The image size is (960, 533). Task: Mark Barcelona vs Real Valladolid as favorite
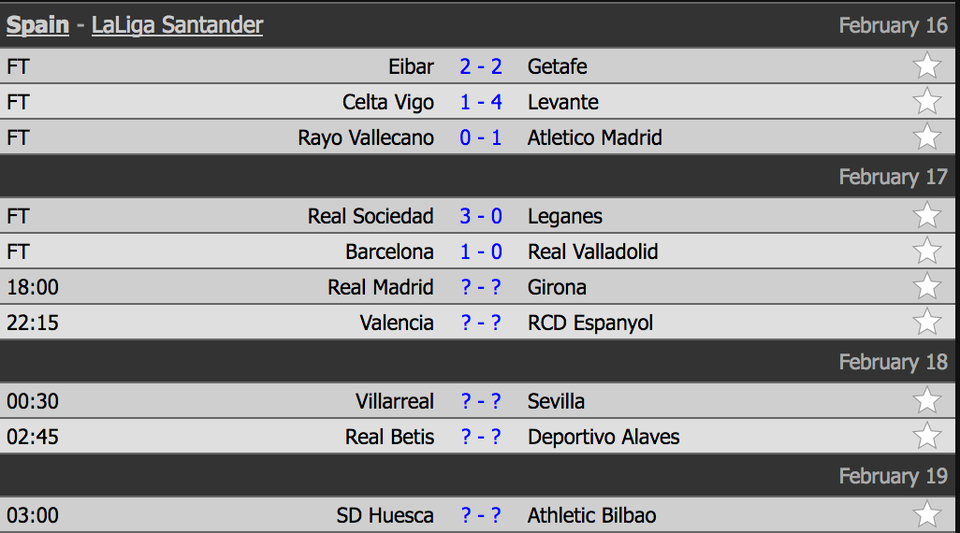point(926,251)
